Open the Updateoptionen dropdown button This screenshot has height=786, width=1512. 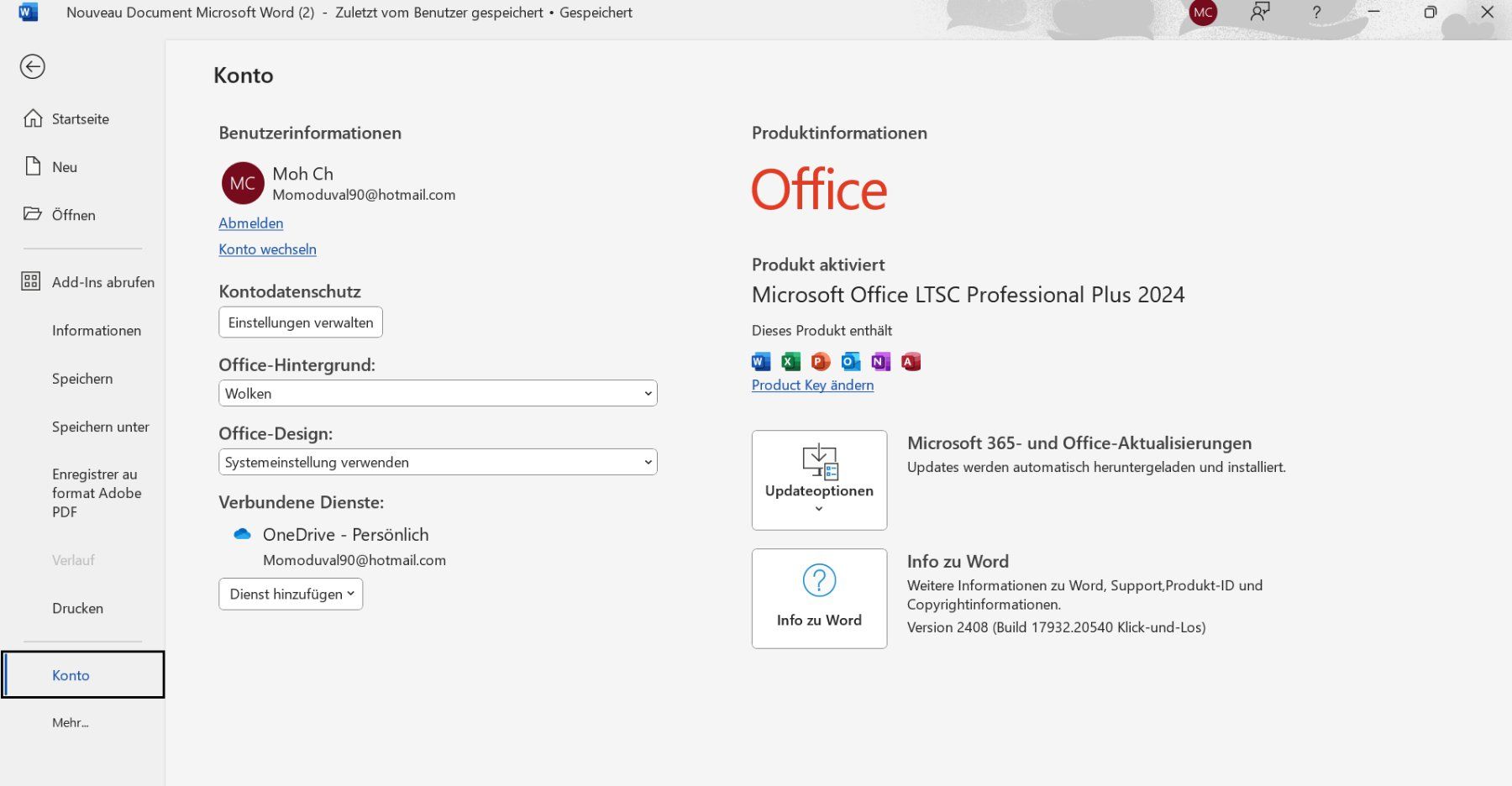819,480
